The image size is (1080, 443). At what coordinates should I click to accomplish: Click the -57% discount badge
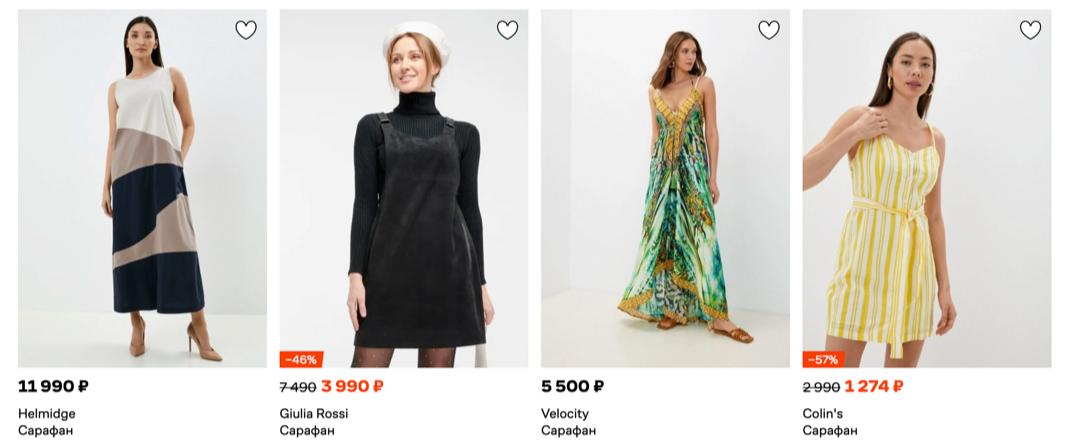click(823, 359)
